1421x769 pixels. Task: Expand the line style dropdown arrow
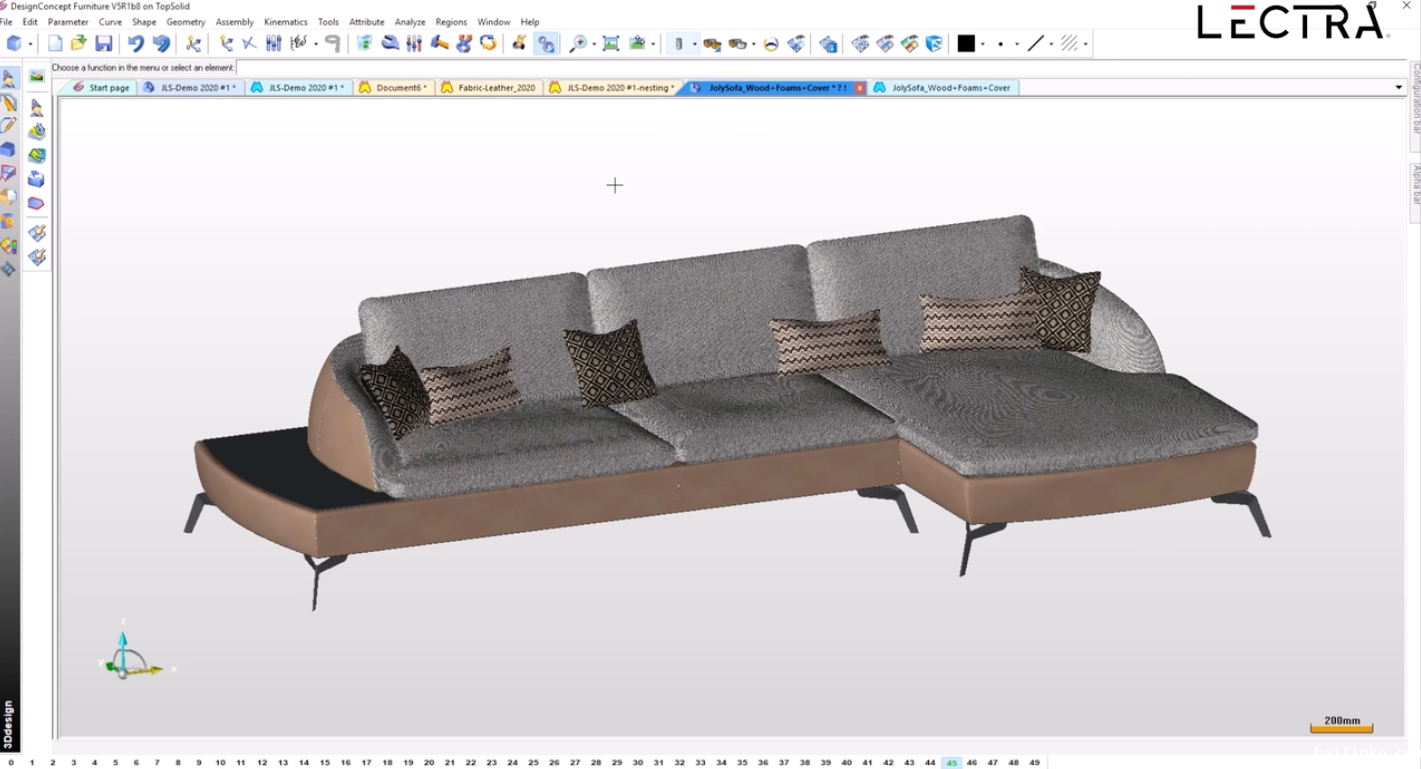pos(1051,44)
